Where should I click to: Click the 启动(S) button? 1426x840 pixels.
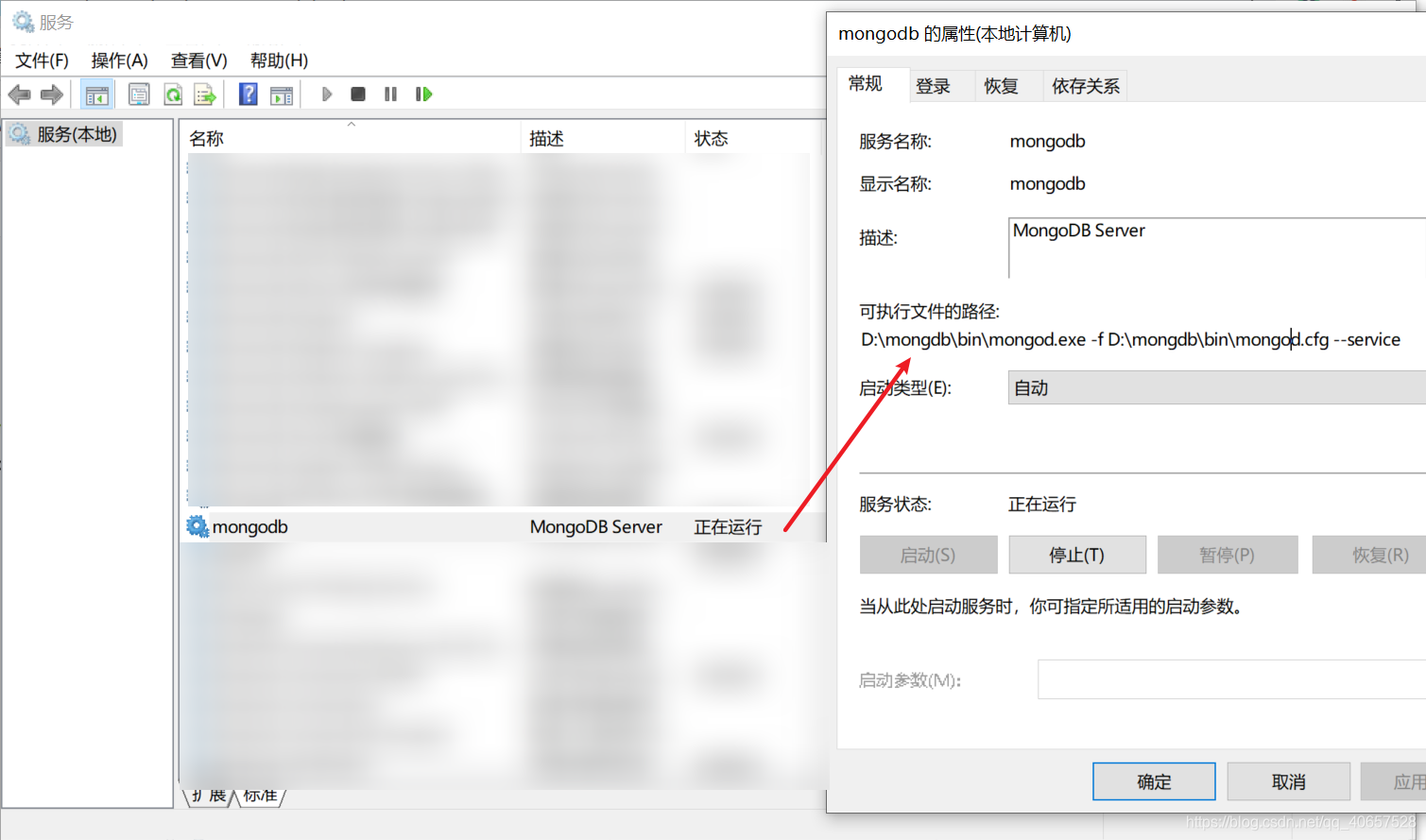928,555
